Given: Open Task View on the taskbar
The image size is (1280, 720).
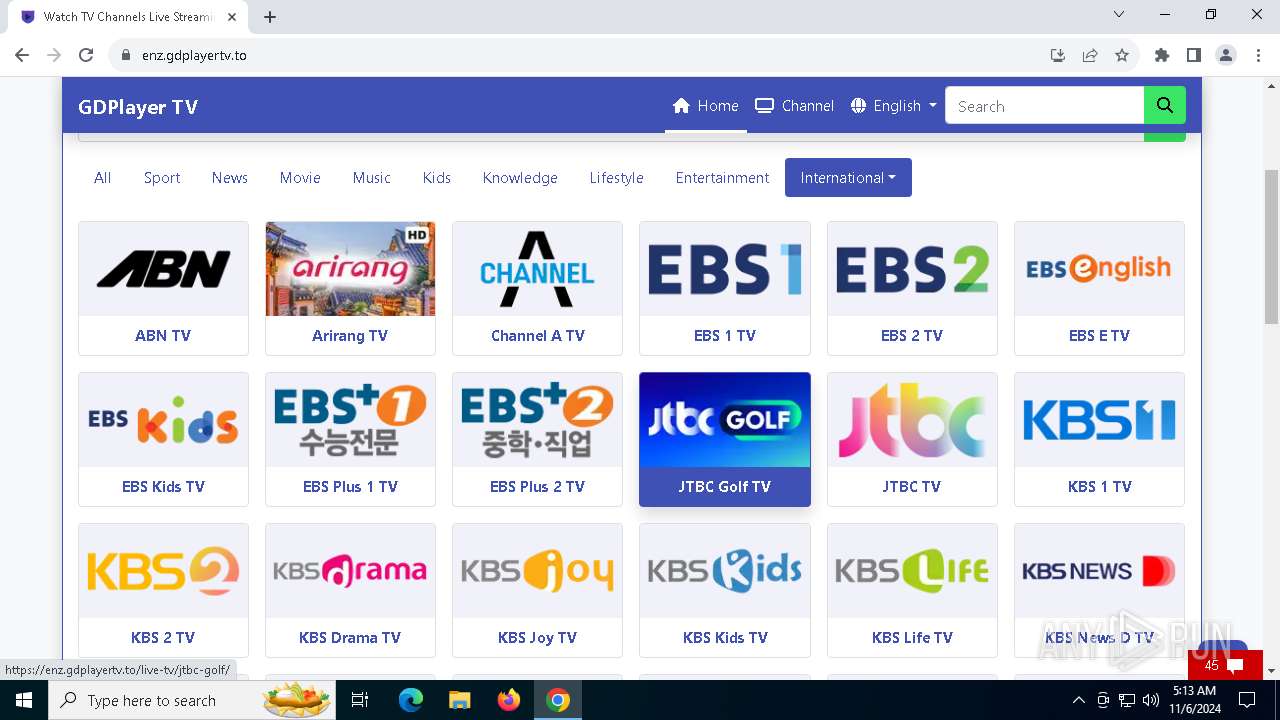Looking at the screenshot, I should click(360, 700).
